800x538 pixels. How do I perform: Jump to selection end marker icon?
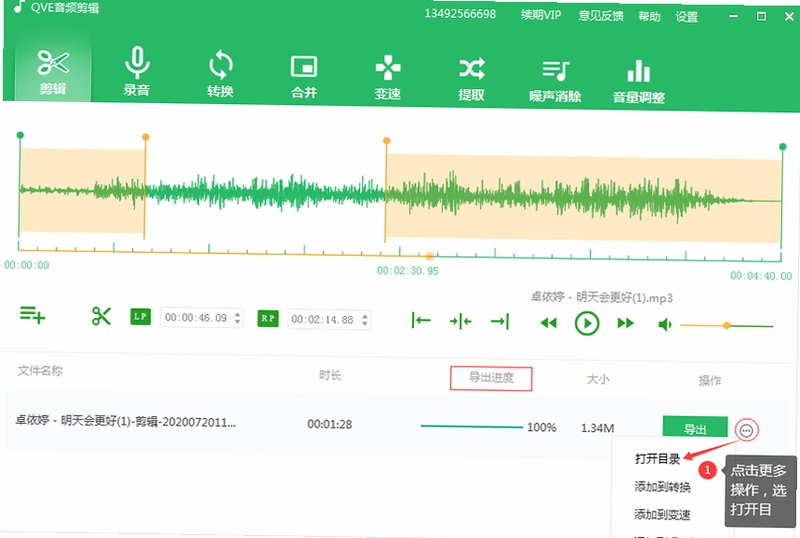coord(500,321)
